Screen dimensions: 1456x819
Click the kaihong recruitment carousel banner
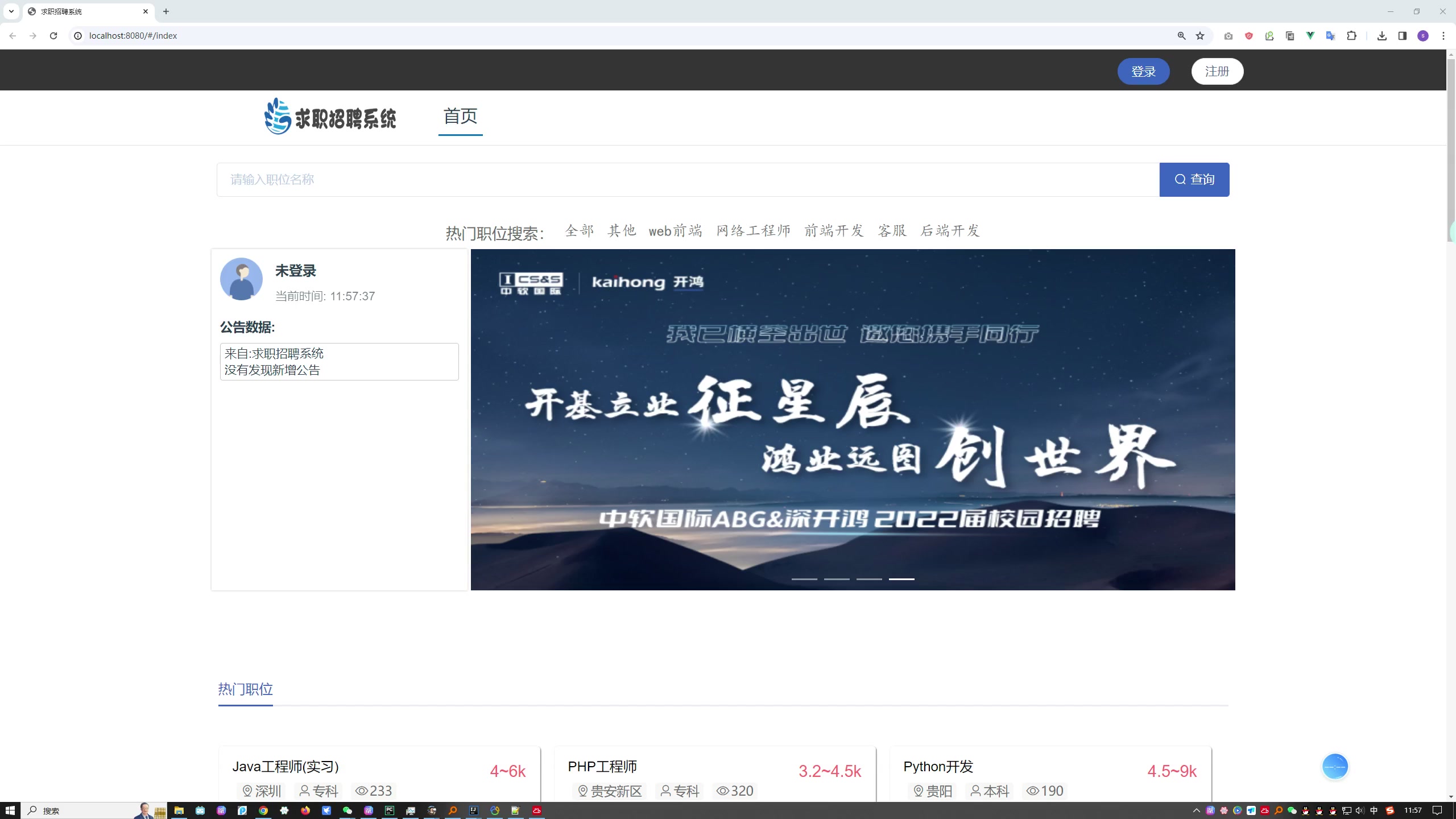(853, 420)
